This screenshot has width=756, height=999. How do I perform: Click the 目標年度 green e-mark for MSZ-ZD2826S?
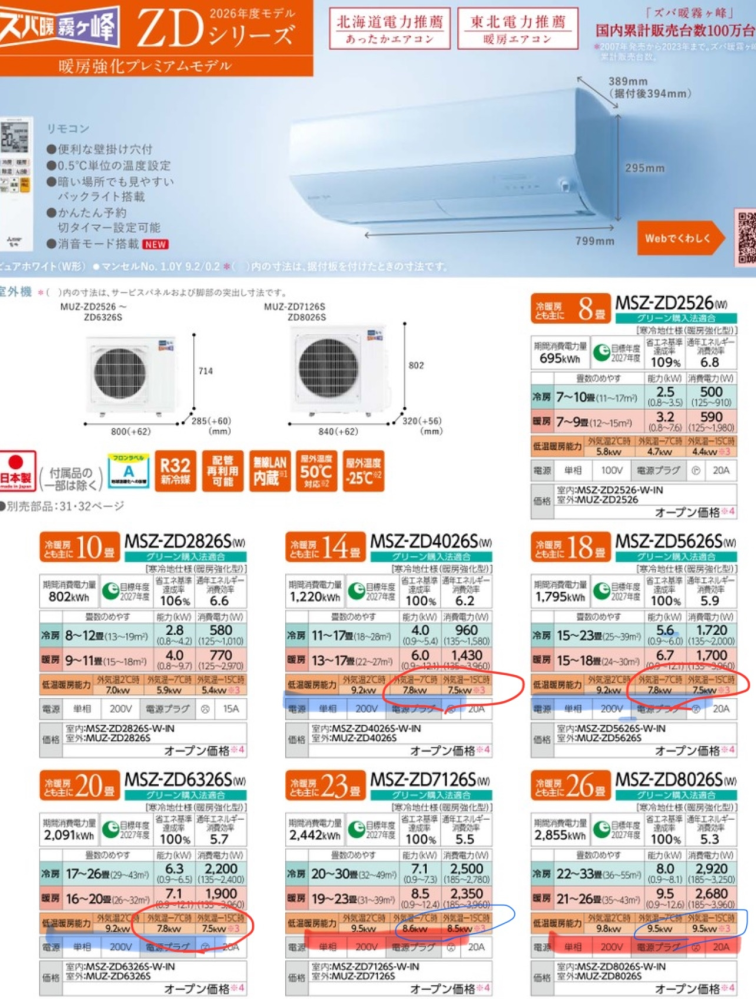click(x=110, y=591)
